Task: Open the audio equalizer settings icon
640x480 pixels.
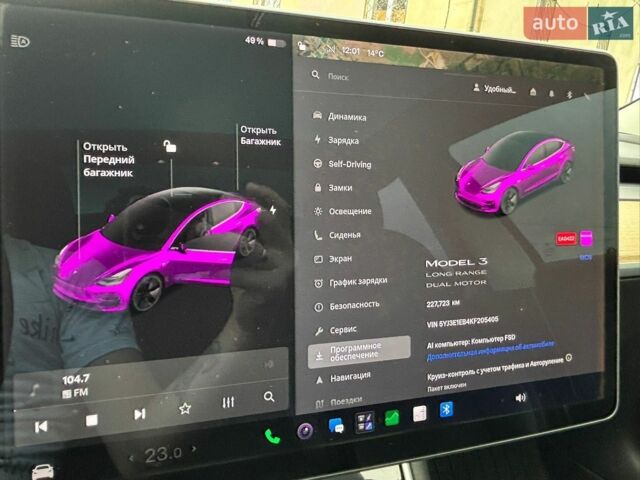Action: coord(228,402)
